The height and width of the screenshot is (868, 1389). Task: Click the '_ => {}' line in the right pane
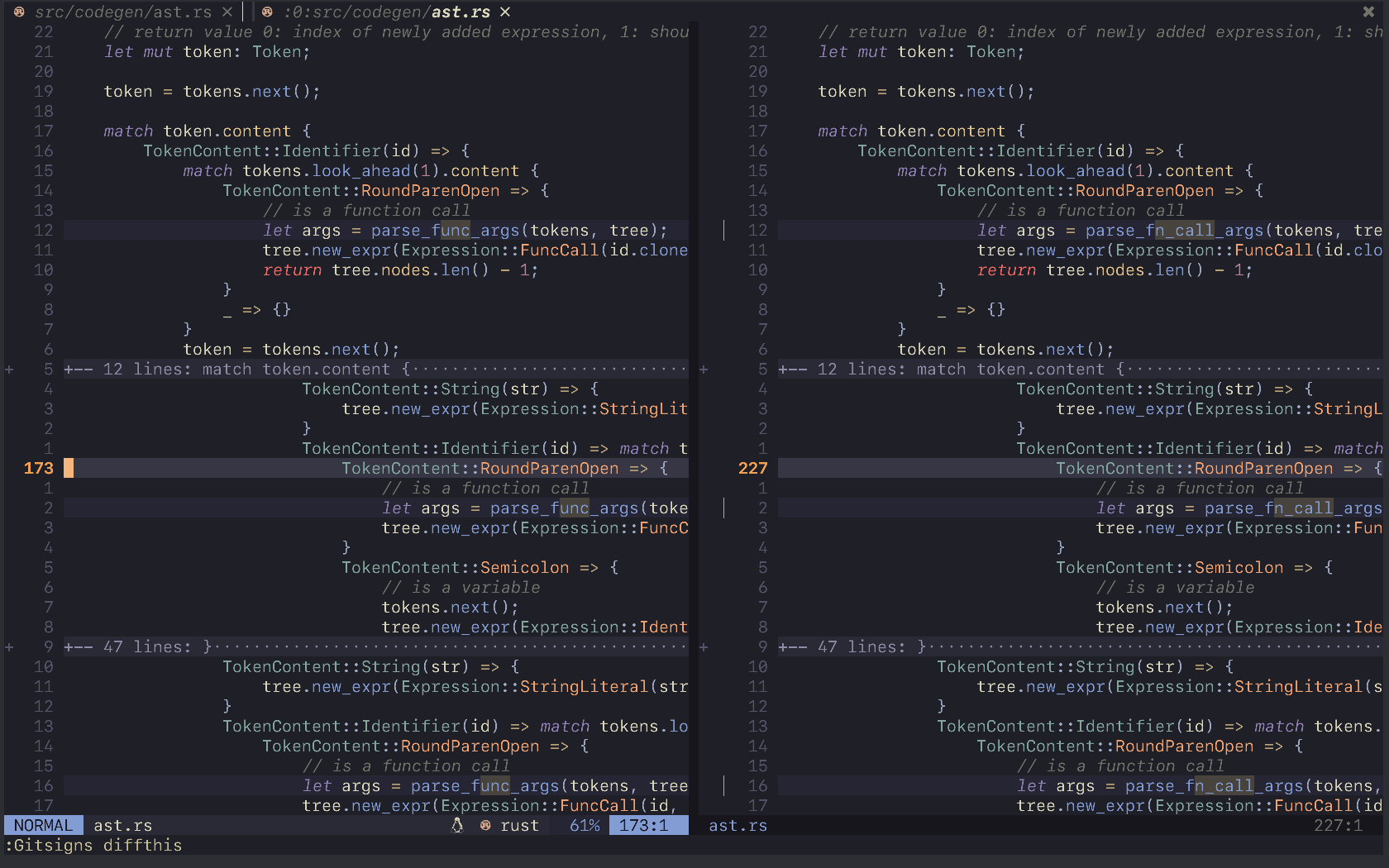tap(971, 309)
